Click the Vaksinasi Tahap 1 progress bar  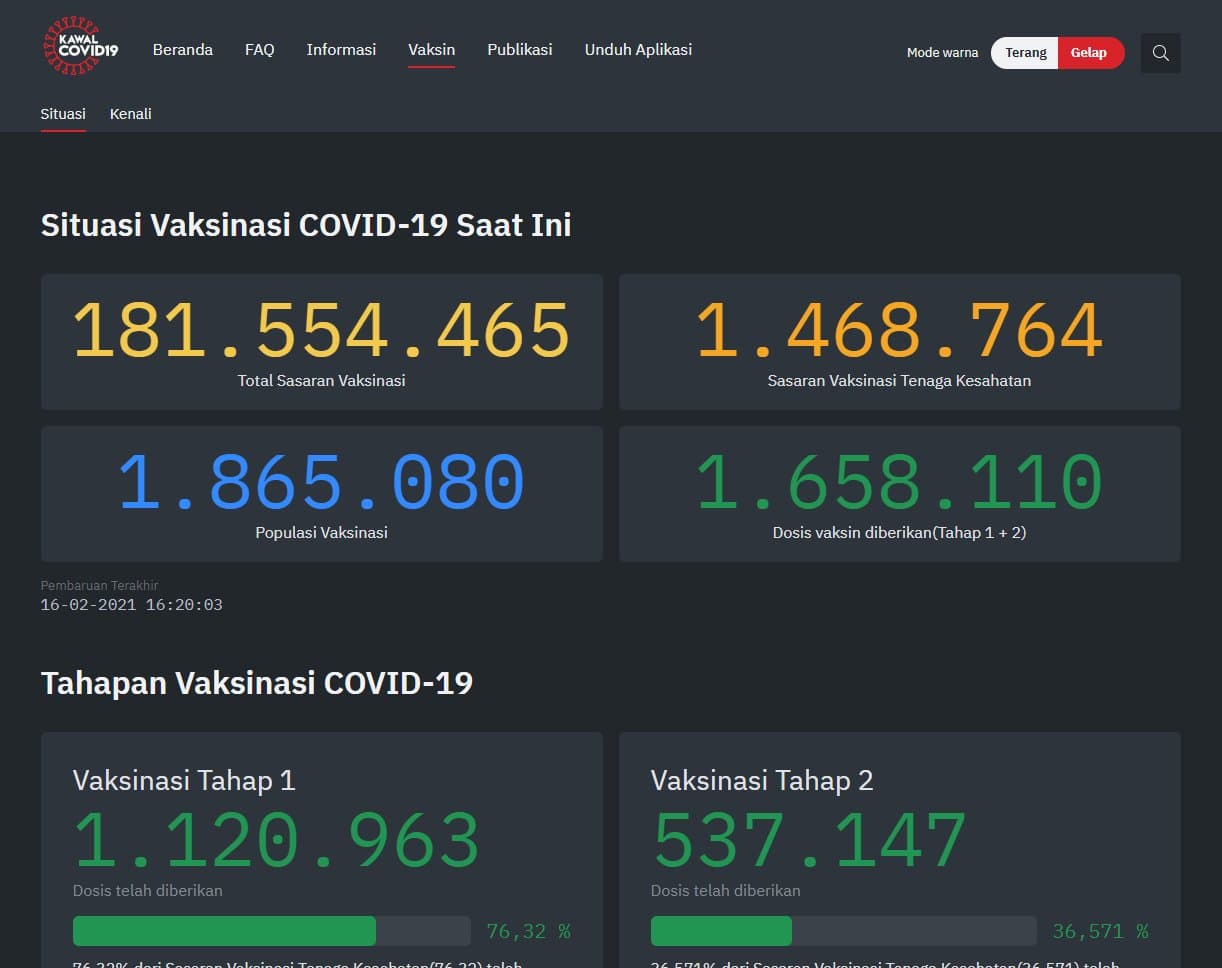(x=271, y=931)
